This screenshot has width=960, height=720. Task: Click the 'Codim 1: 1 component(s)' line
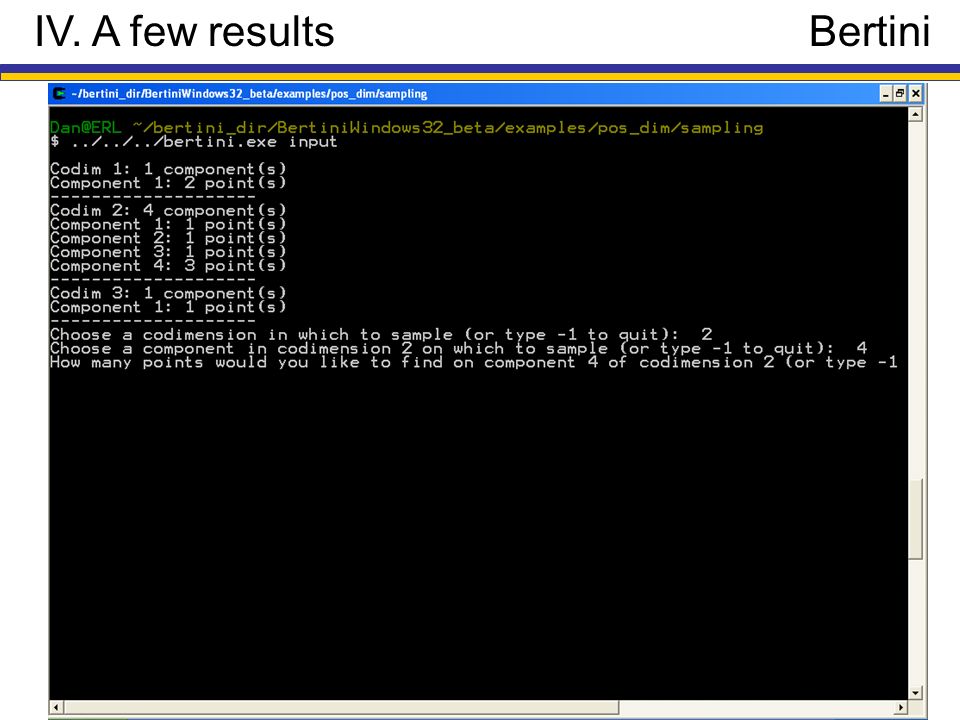pyautogui.click(x=168, y=169)
